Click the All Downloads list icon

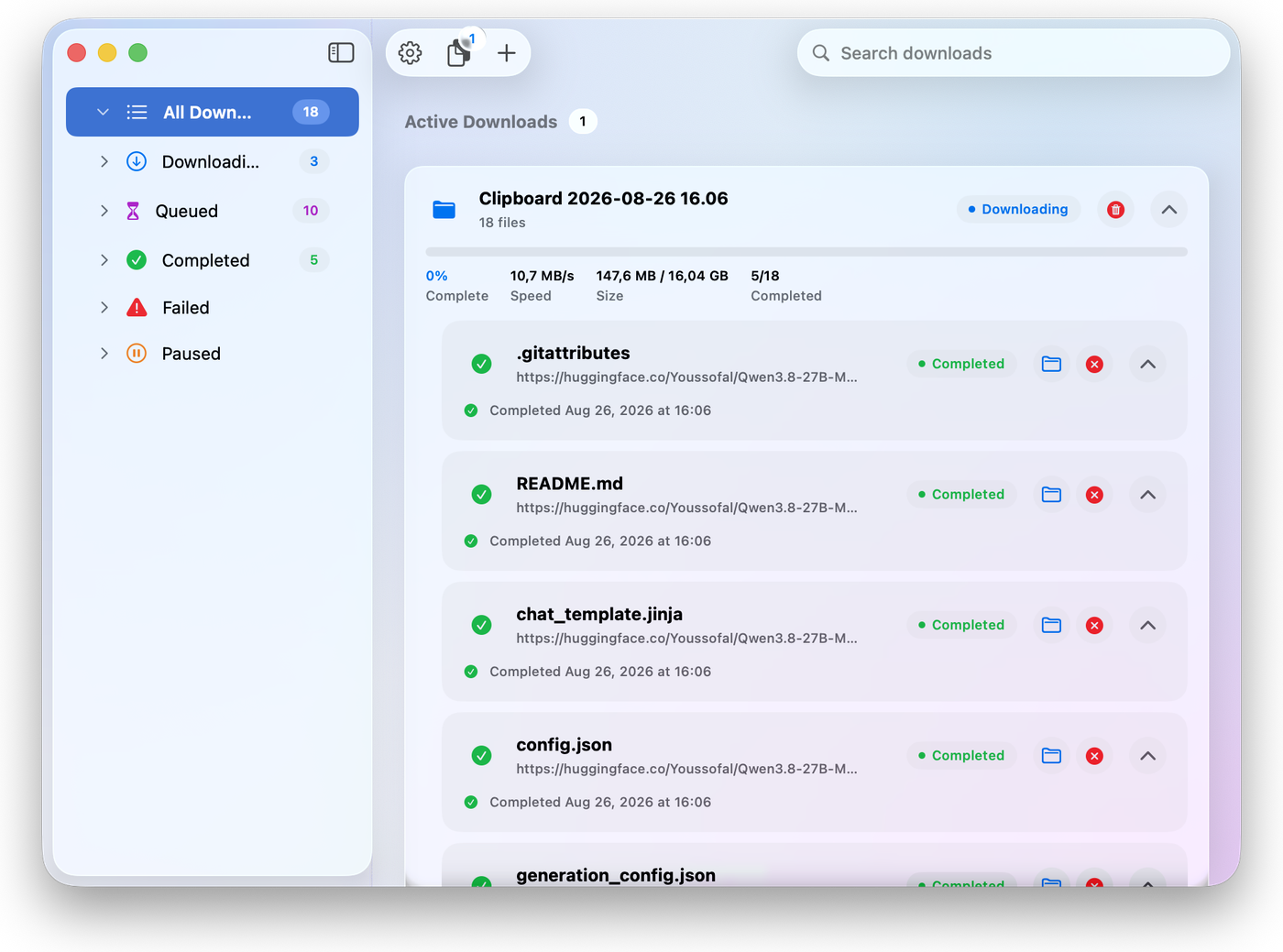(x=137, y=112)
